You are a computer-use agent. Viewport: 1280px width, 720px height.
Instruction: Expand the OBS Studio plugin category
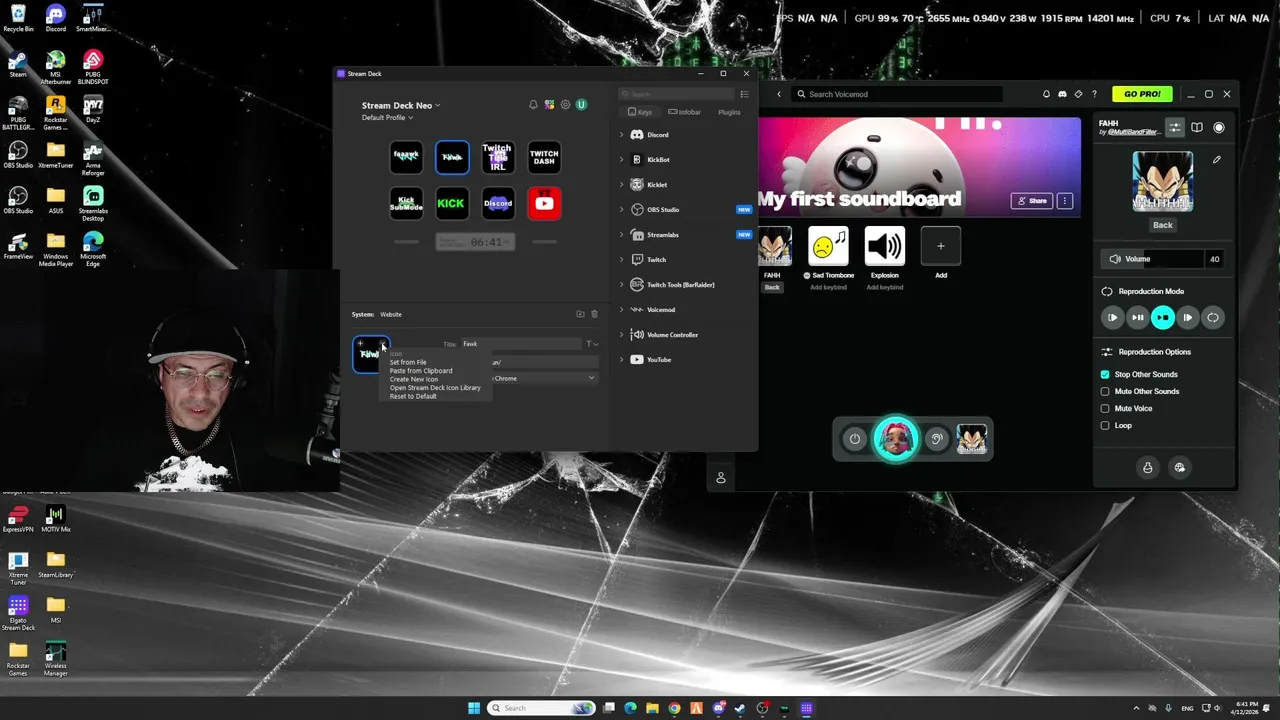[x=621, y=210]
